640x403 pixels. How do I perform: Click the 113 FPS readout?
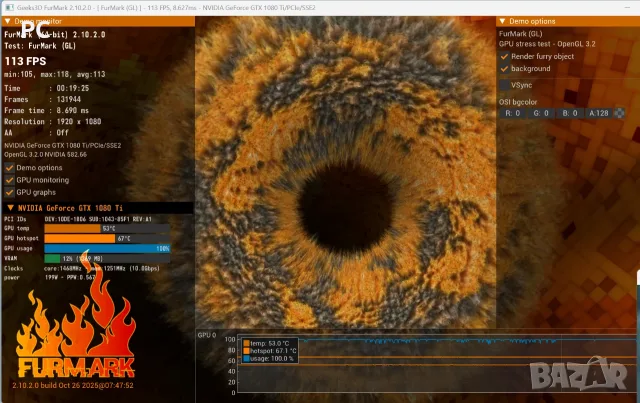[25, 61]
